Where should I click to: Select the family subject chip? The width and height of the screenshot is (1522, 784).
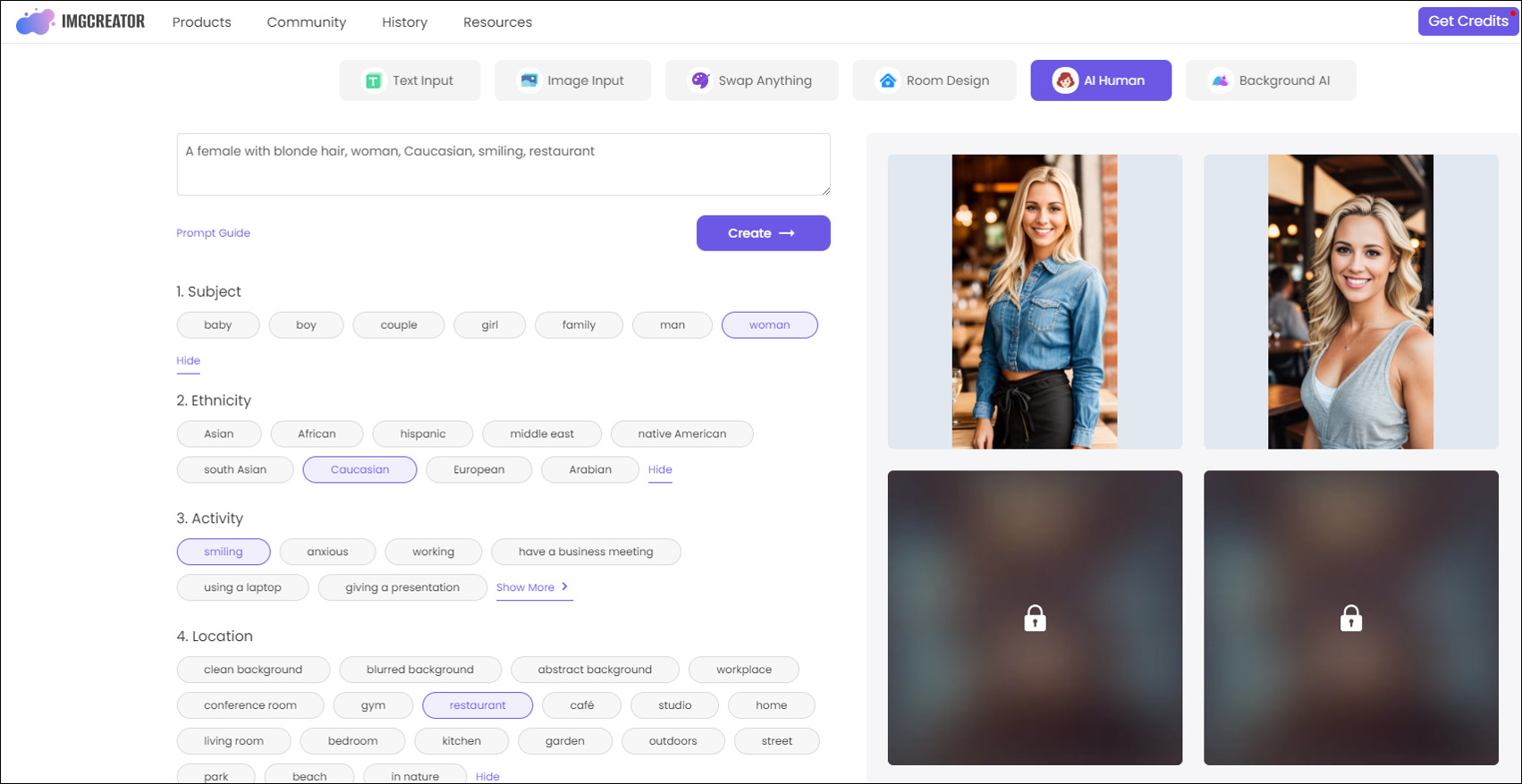click(x=579, y=325)
